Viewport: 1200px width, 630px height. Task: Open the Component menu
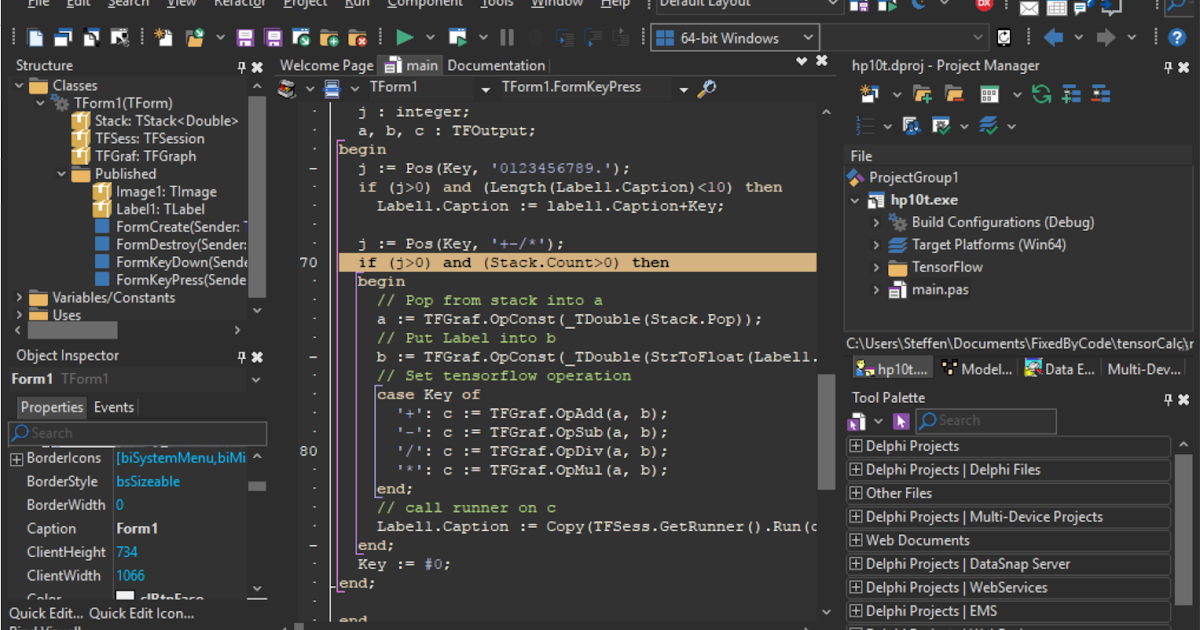(x=424, y=4)
